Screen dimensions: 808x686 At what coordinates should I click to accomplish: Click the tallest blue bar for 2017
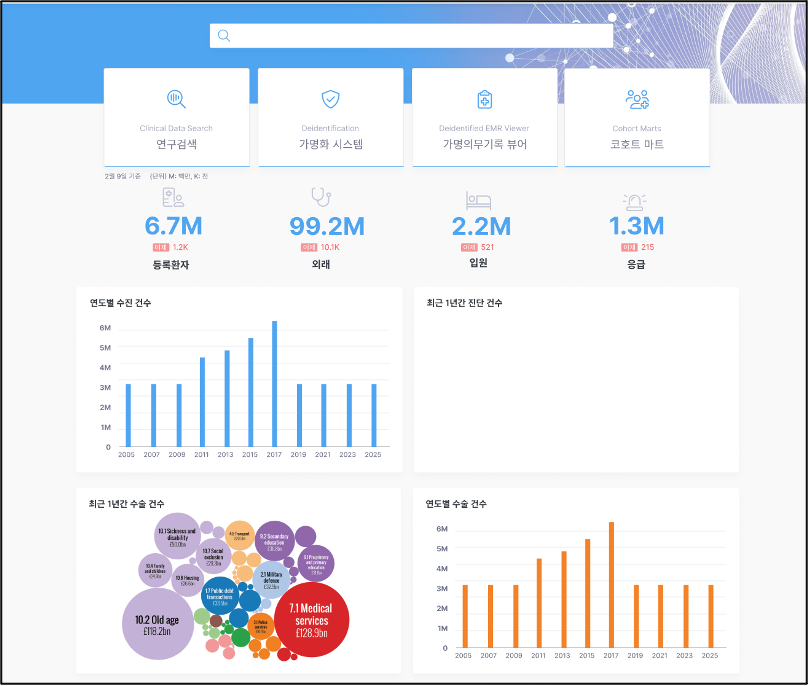point(274,385)
